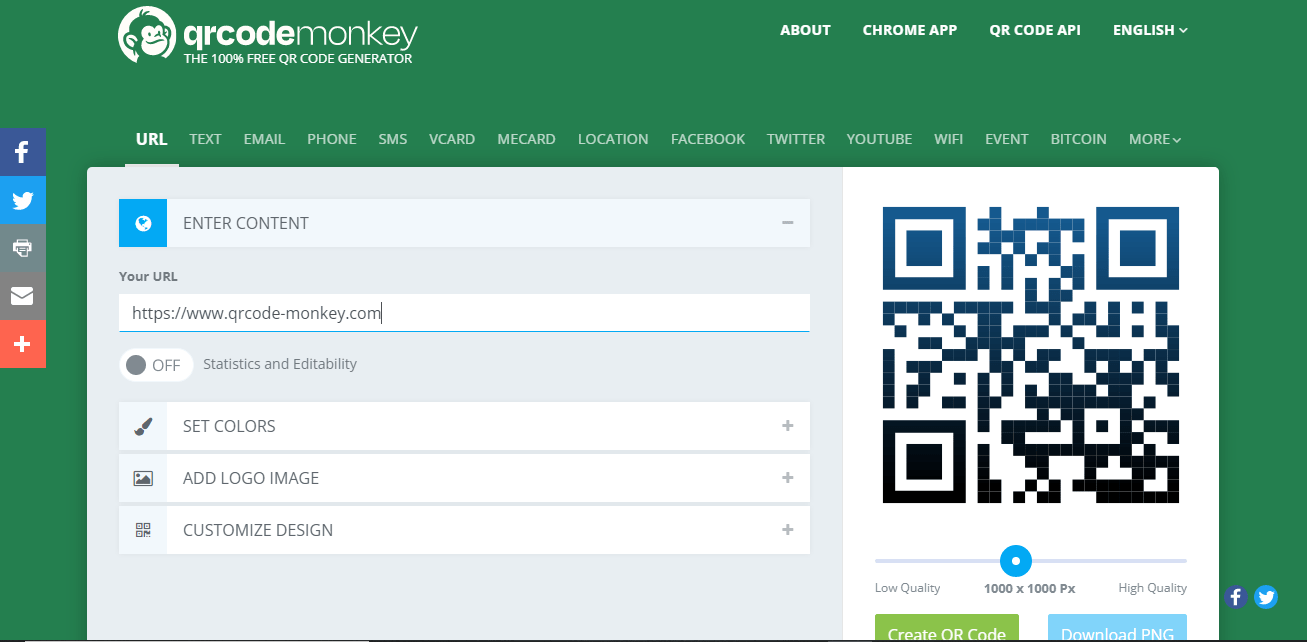Open the VCard tab
Viewport: 1307px width, 642px height.
(452, 139)
